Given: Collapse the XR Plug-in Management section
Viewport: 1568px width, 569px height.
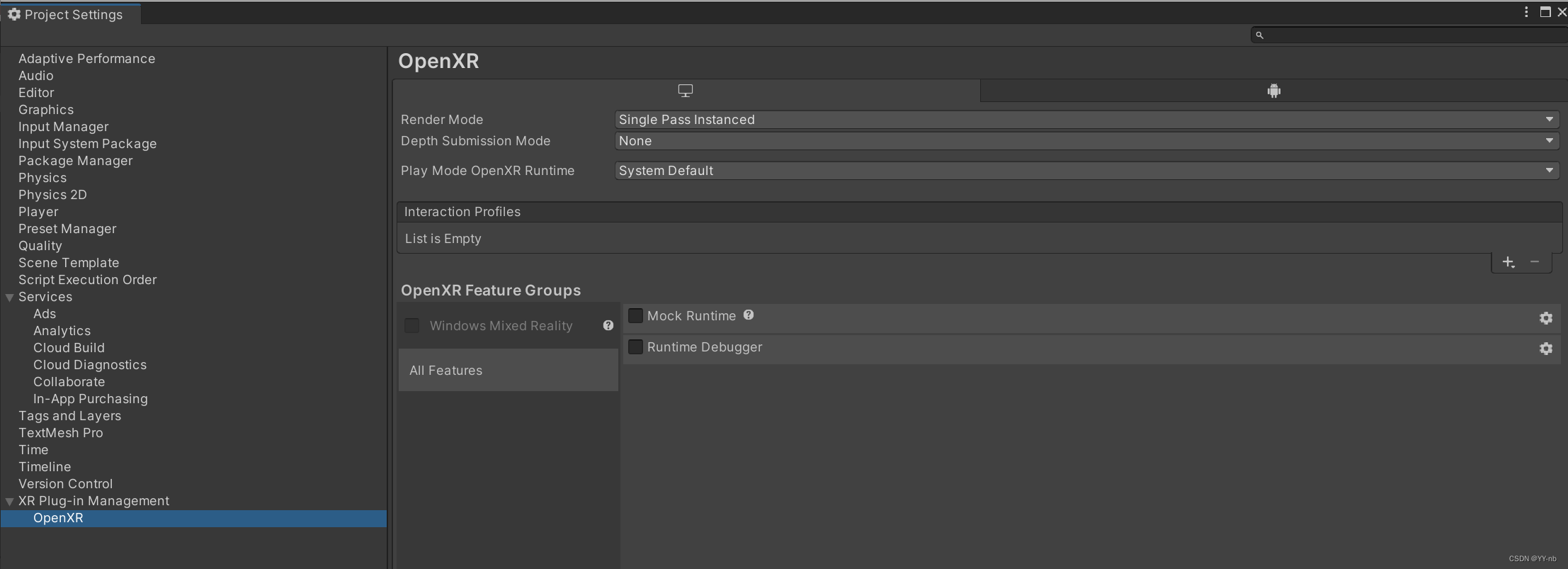Looking at the screenshot, I should tap(10, 502).
